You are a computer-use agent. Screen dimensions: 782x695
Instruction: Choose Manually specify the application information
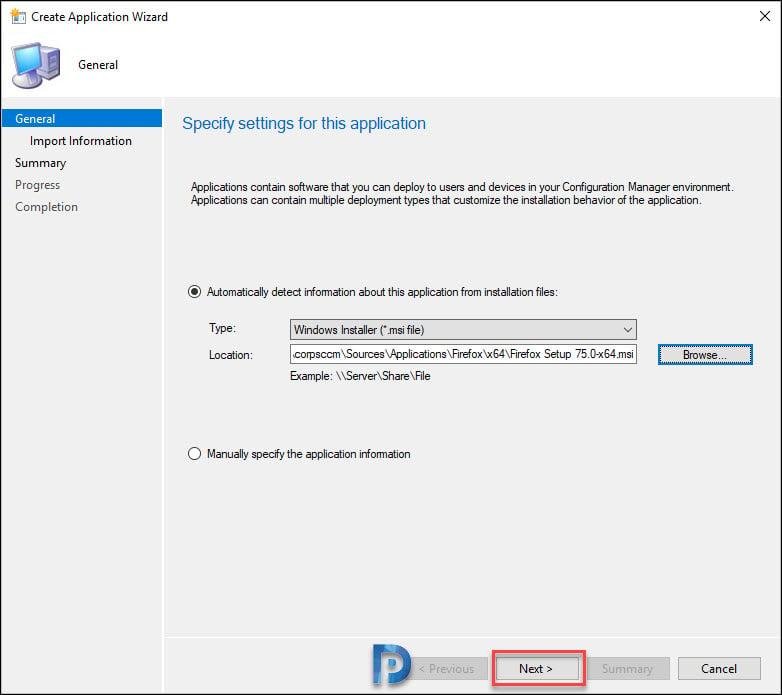click(x=195, y=454)
